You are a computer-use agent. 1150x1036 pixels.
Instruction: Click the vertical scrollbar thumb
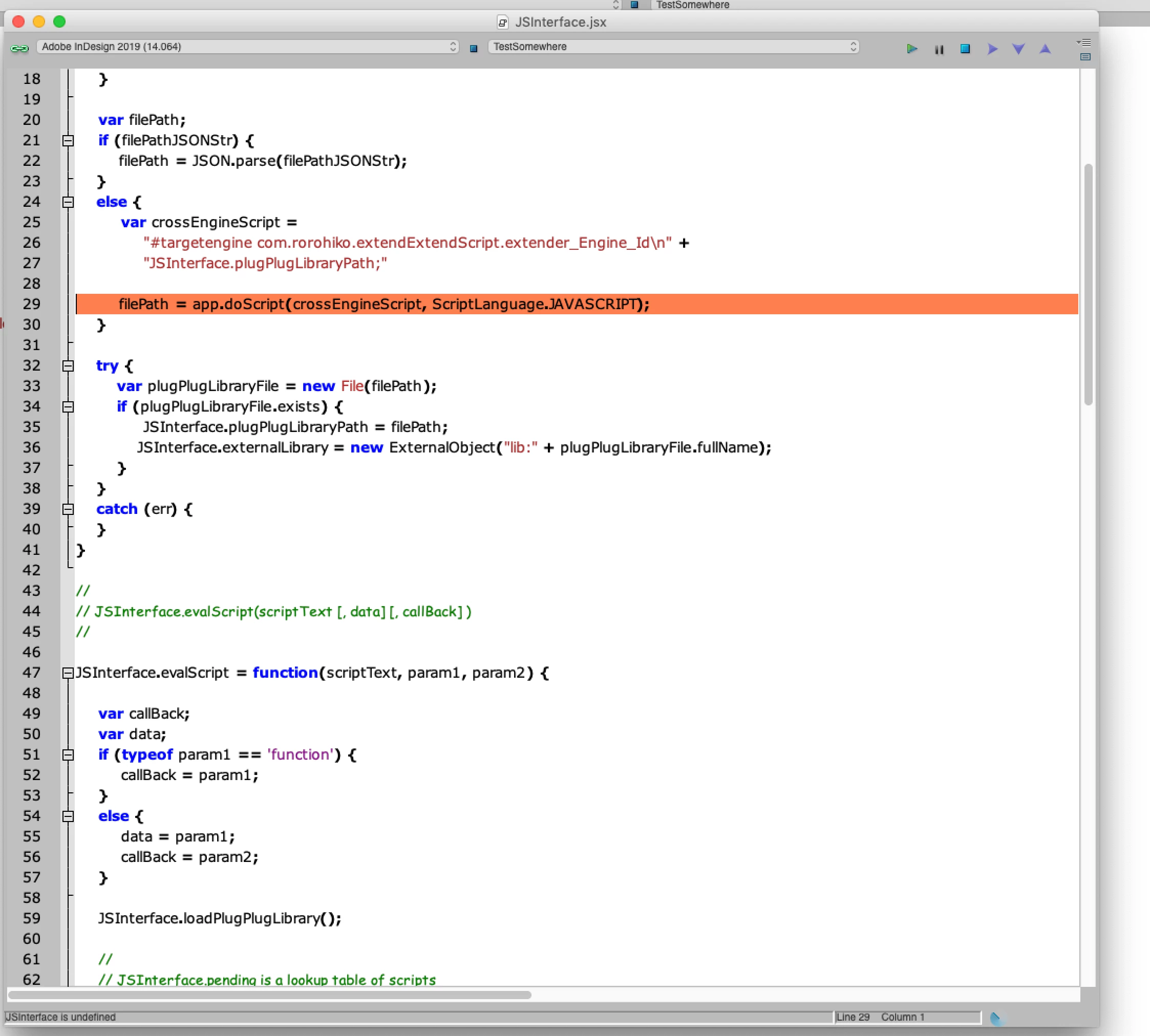tap(1088, 285)
